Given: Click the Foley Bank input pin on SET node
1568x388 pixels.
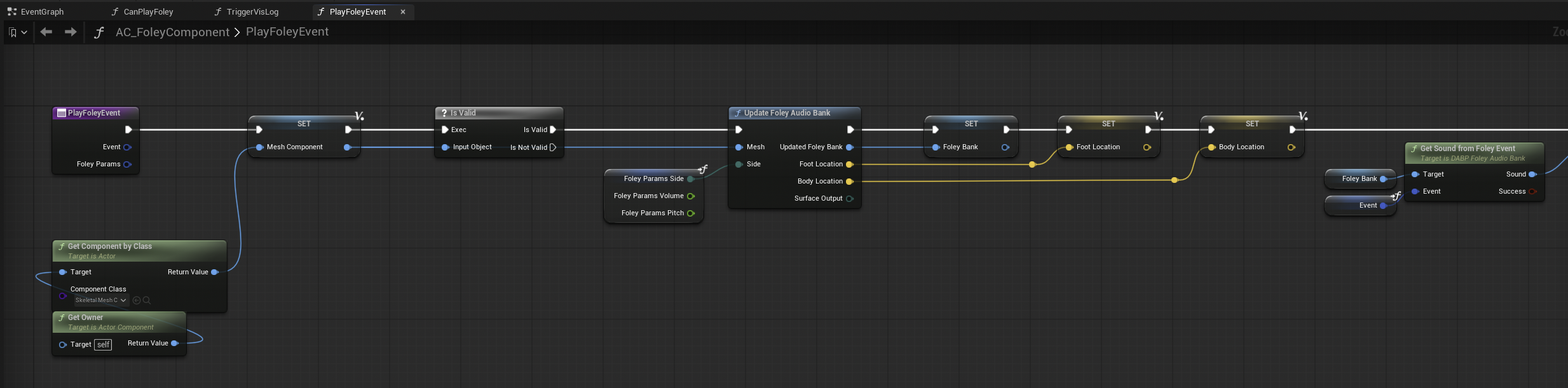Looking at the screenshot, I should [x=936, y=147].
